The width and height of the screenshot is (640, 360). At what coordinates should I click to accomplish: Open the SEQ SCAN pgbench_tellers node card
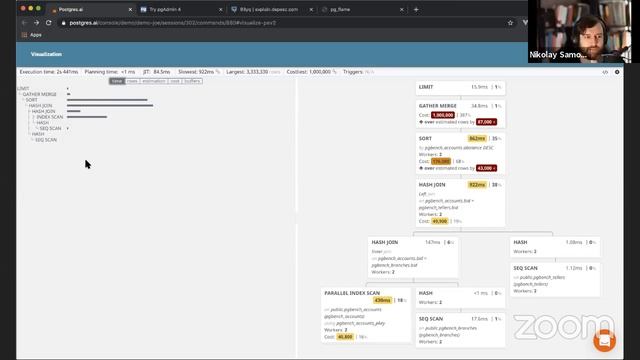click(x=555, y=280)
